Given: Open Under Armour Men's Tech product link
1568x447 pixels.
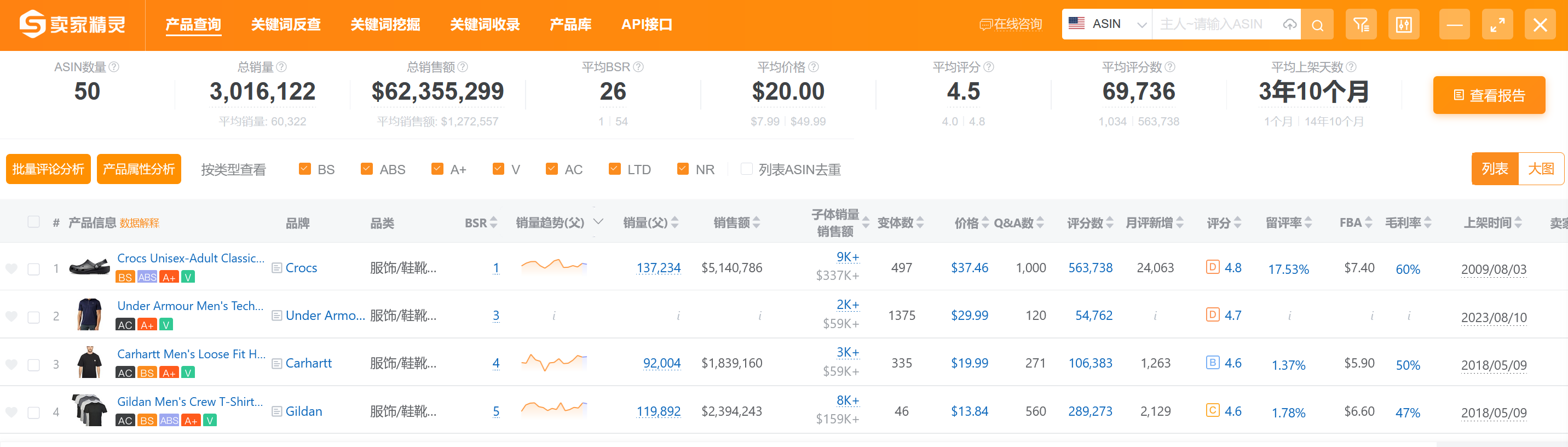Looking at the screenshot, I should pos(190,306).
